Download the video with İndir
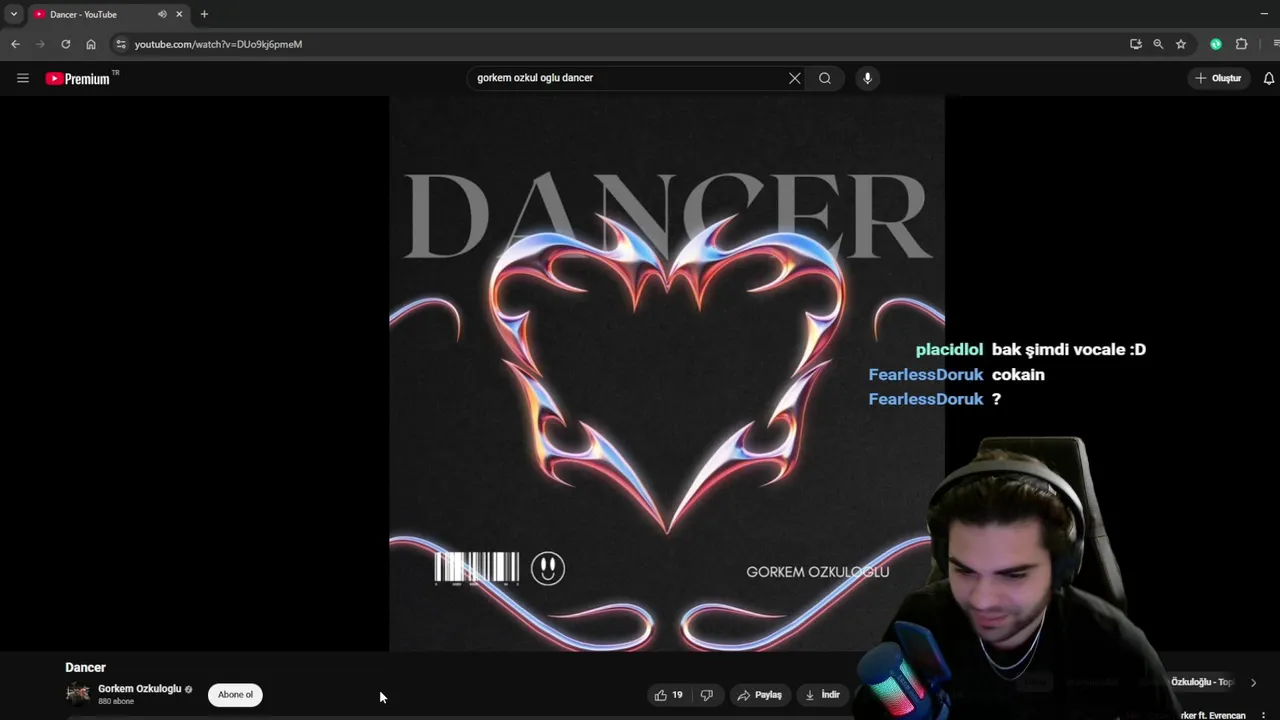1280x720 pixels. [x=824, y=695]
